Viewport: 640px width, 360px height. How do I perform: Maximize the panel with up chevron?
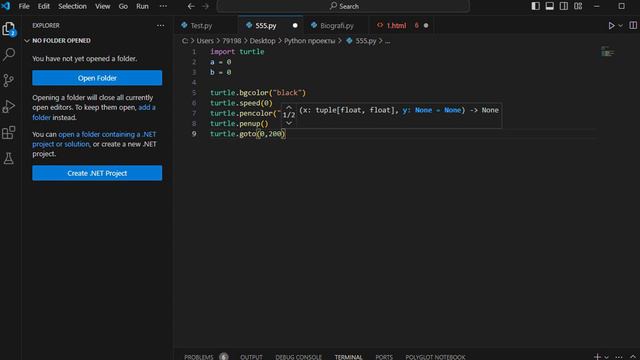pyautogui.click(x=633, y=357)
